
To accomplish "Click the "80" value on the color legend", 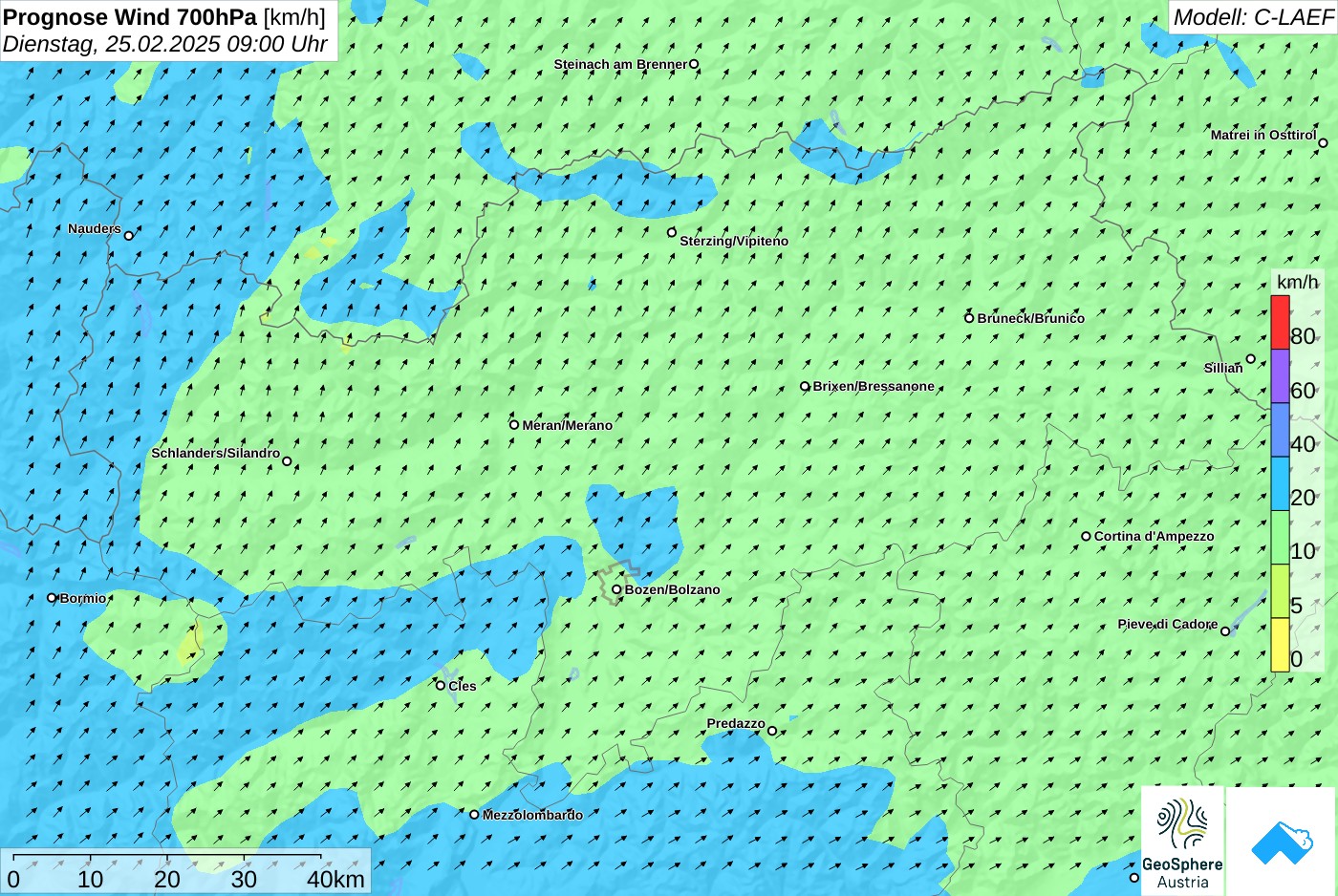I will 1303,336.
